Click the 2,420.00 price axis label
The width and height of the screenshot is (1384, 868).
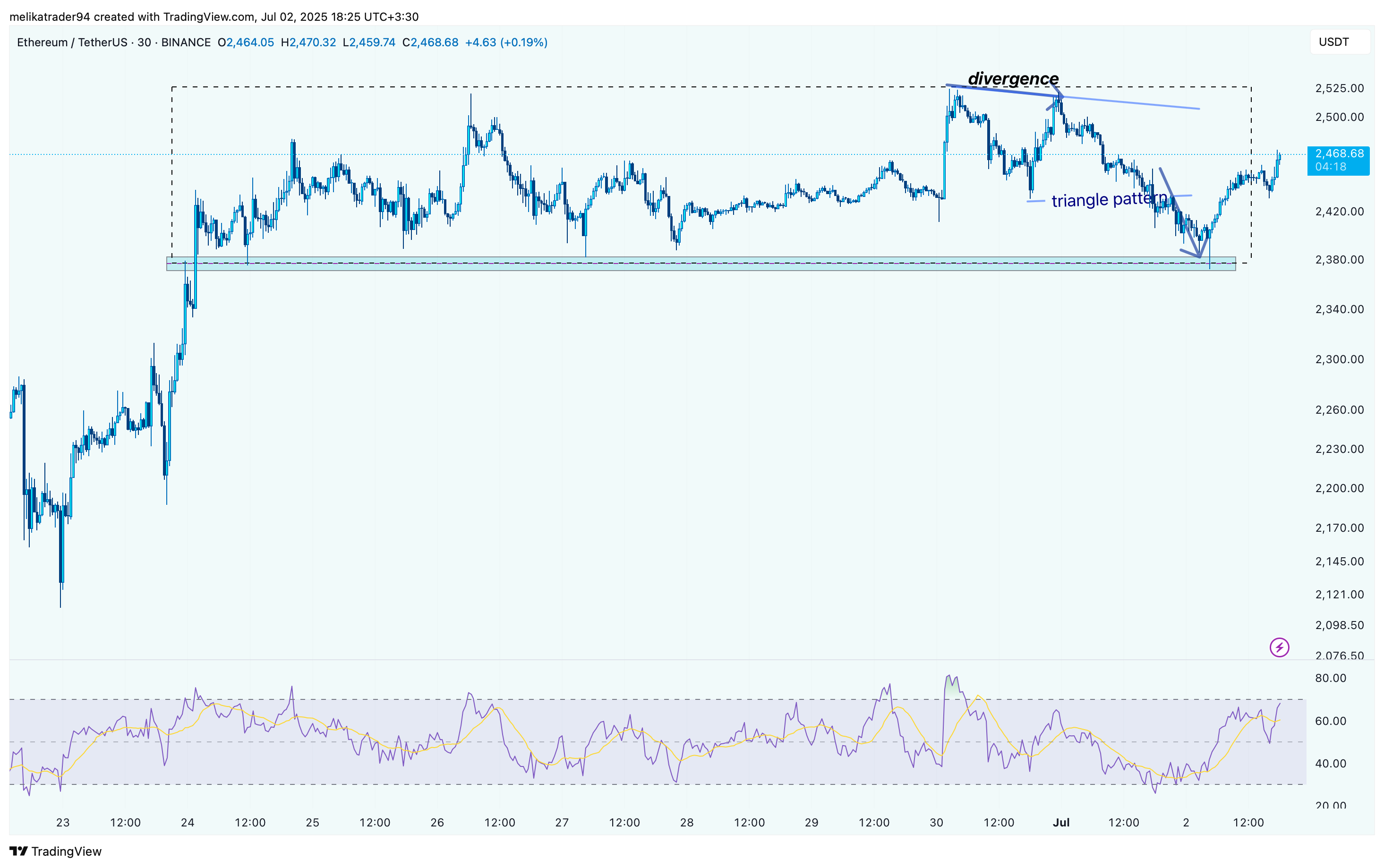click(1339, 212)
